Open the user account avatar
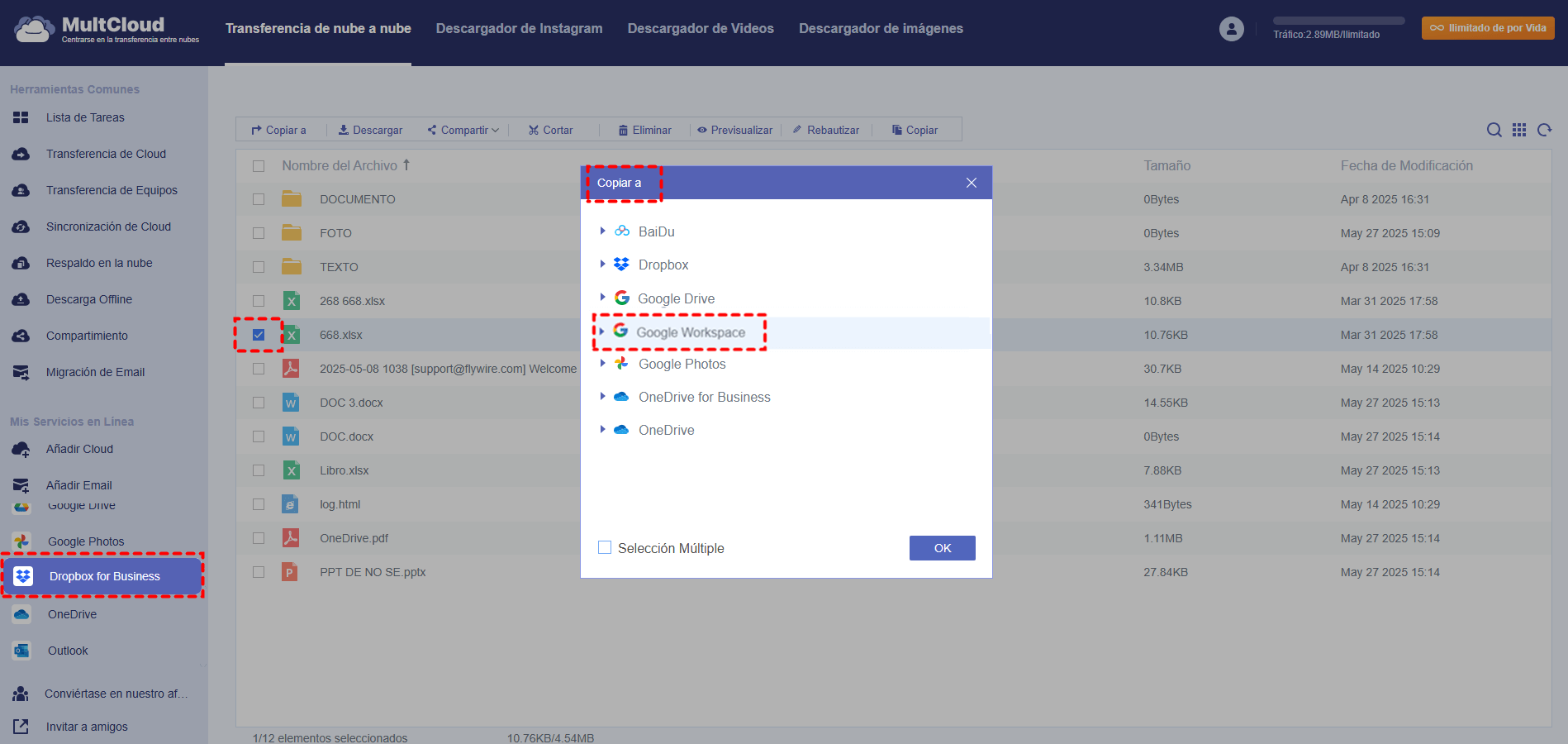The height and width of the screenshot is (744, 1568). tap(1231, 29)
